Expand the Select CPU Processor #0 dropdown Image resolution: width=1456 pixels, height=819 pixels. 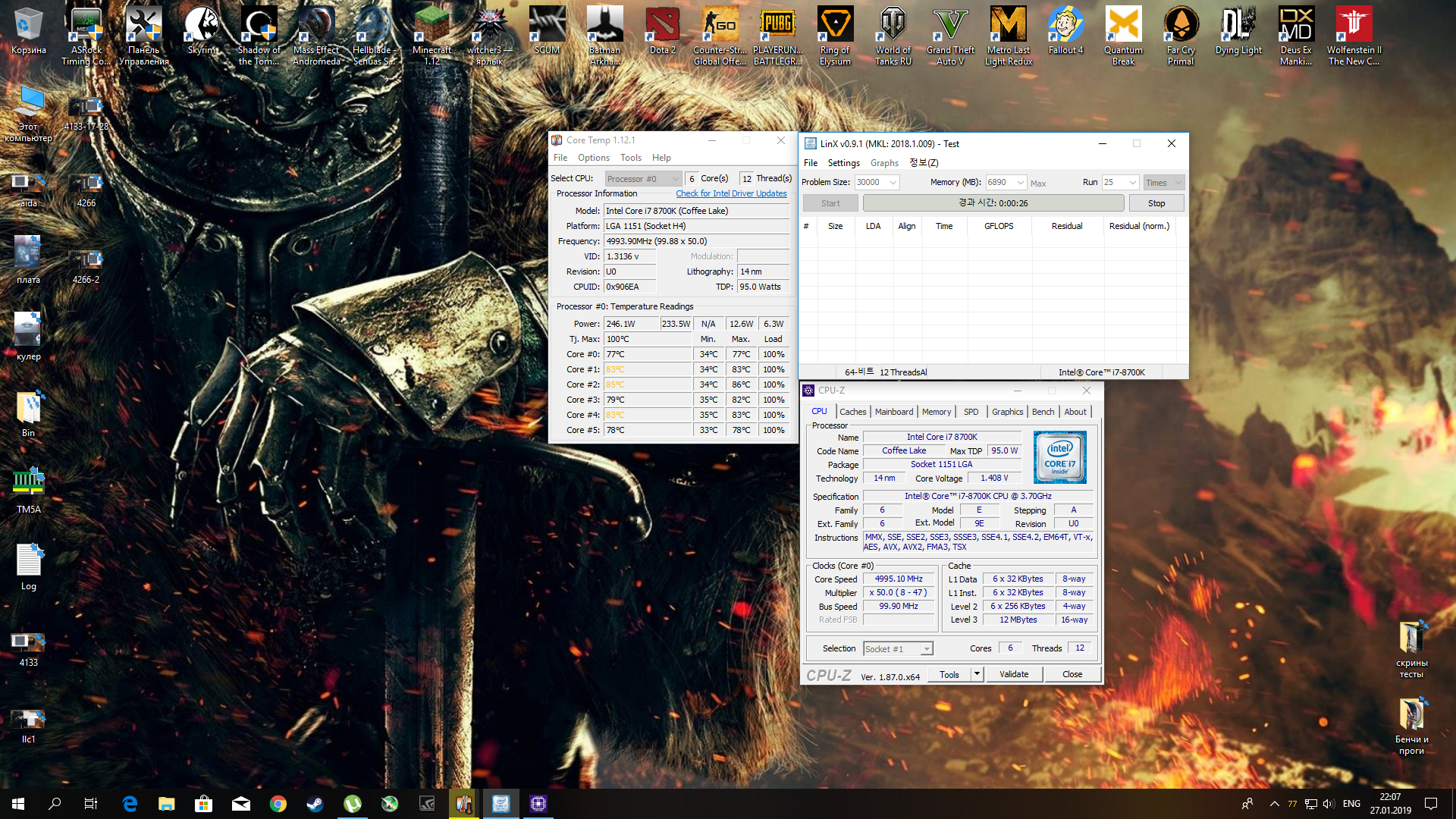[675, 179]
